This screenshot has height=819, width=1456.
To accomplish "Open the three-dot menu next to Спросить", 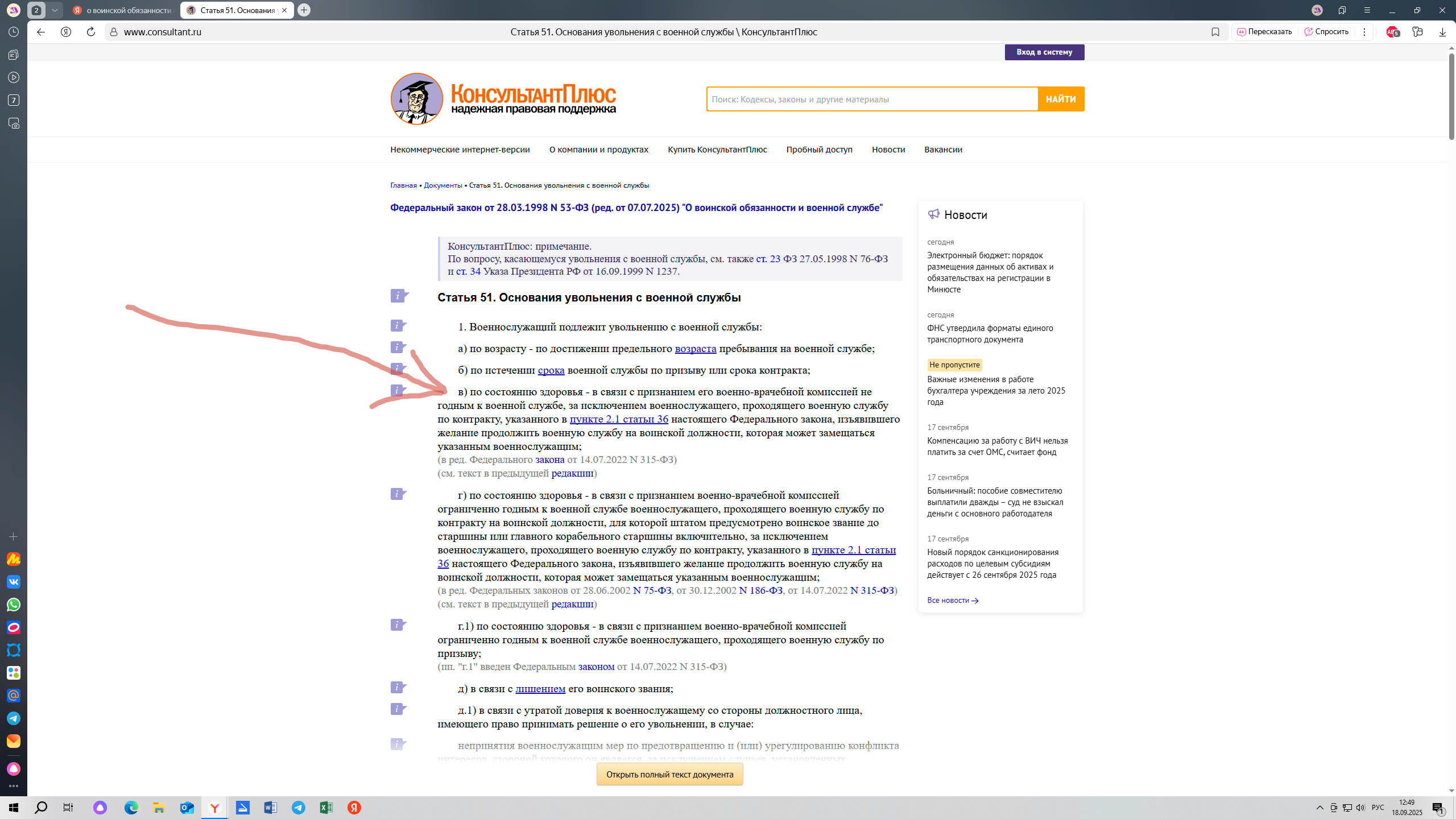I will [1364, 32].
